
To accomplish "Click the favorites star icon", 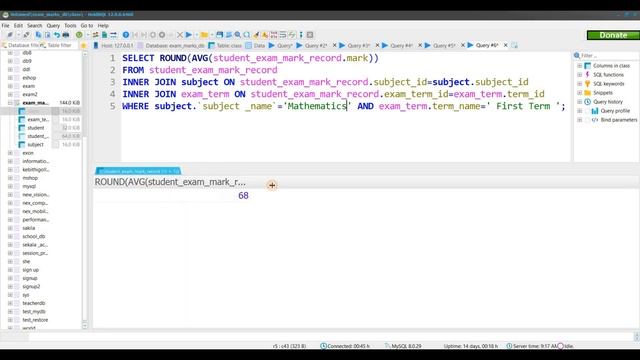I will pos(84,45).
